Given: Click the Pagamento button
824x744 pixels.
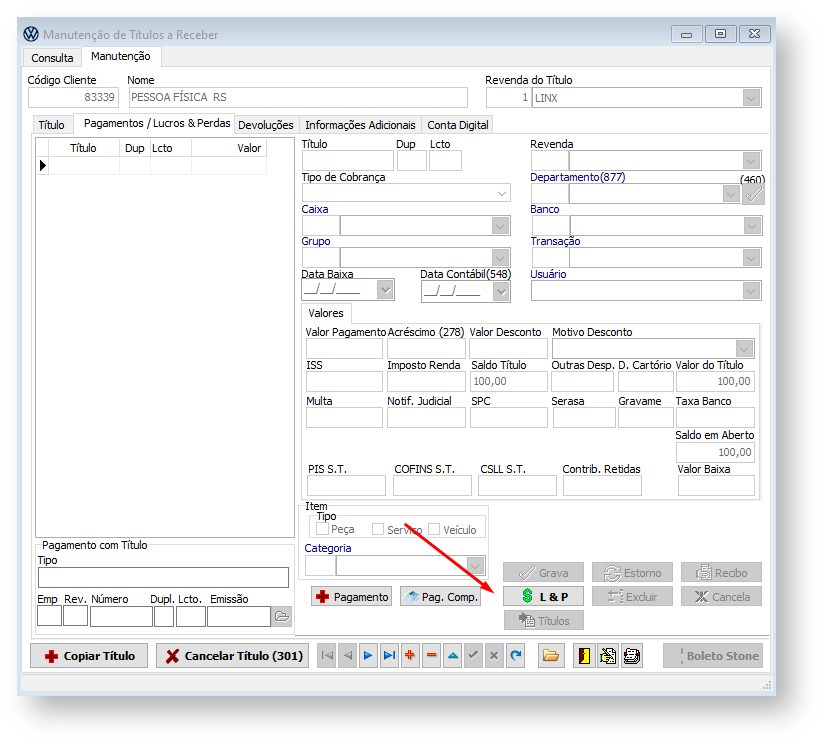Looking at the screenshot, I should pos(352,597).
